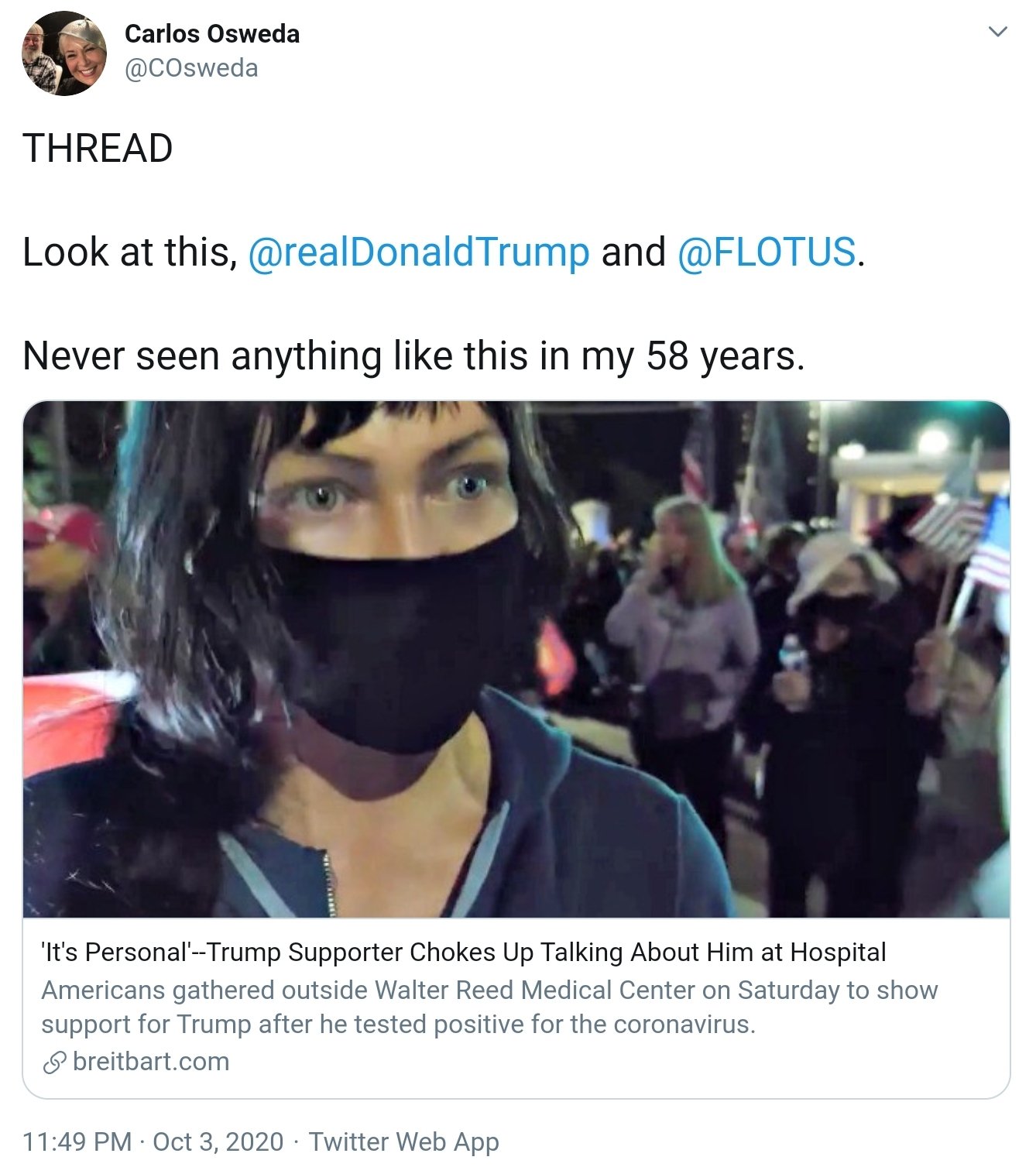Click the Walter Reed article description text

point(489,1007)
